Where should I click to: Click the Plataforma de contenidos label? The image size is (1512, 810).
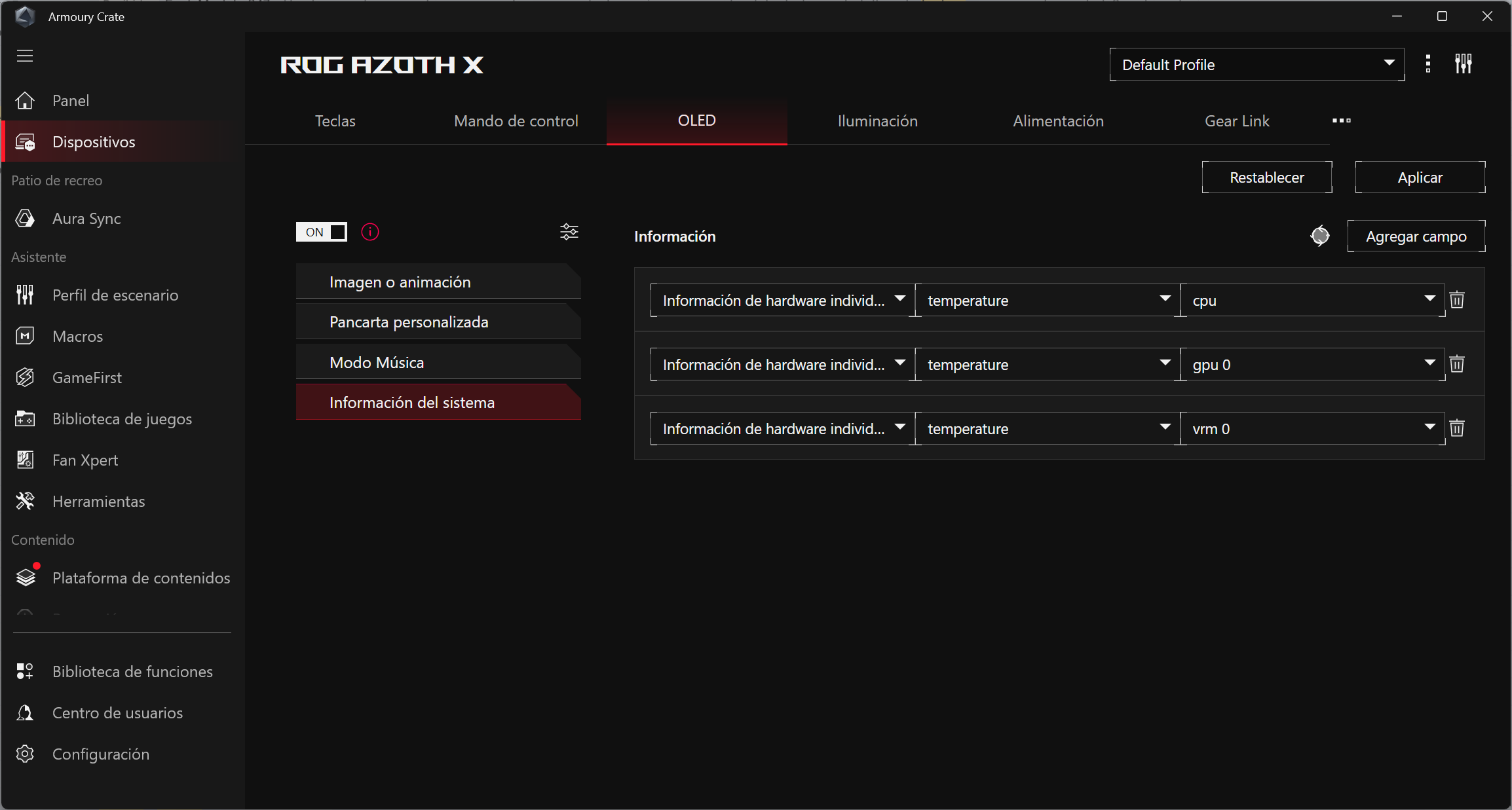tap(142, 578)
